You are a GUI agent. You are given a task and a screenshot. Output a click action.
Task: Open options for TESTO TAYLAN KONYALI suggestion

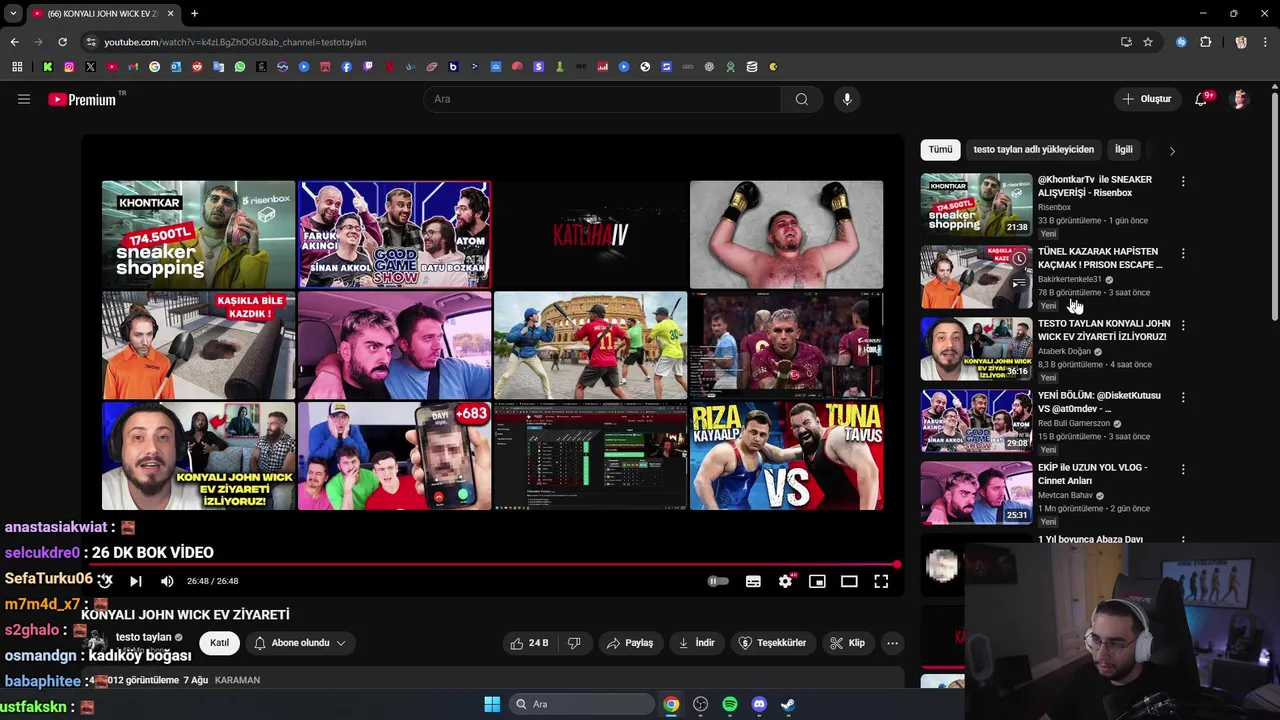point(1183,325)
